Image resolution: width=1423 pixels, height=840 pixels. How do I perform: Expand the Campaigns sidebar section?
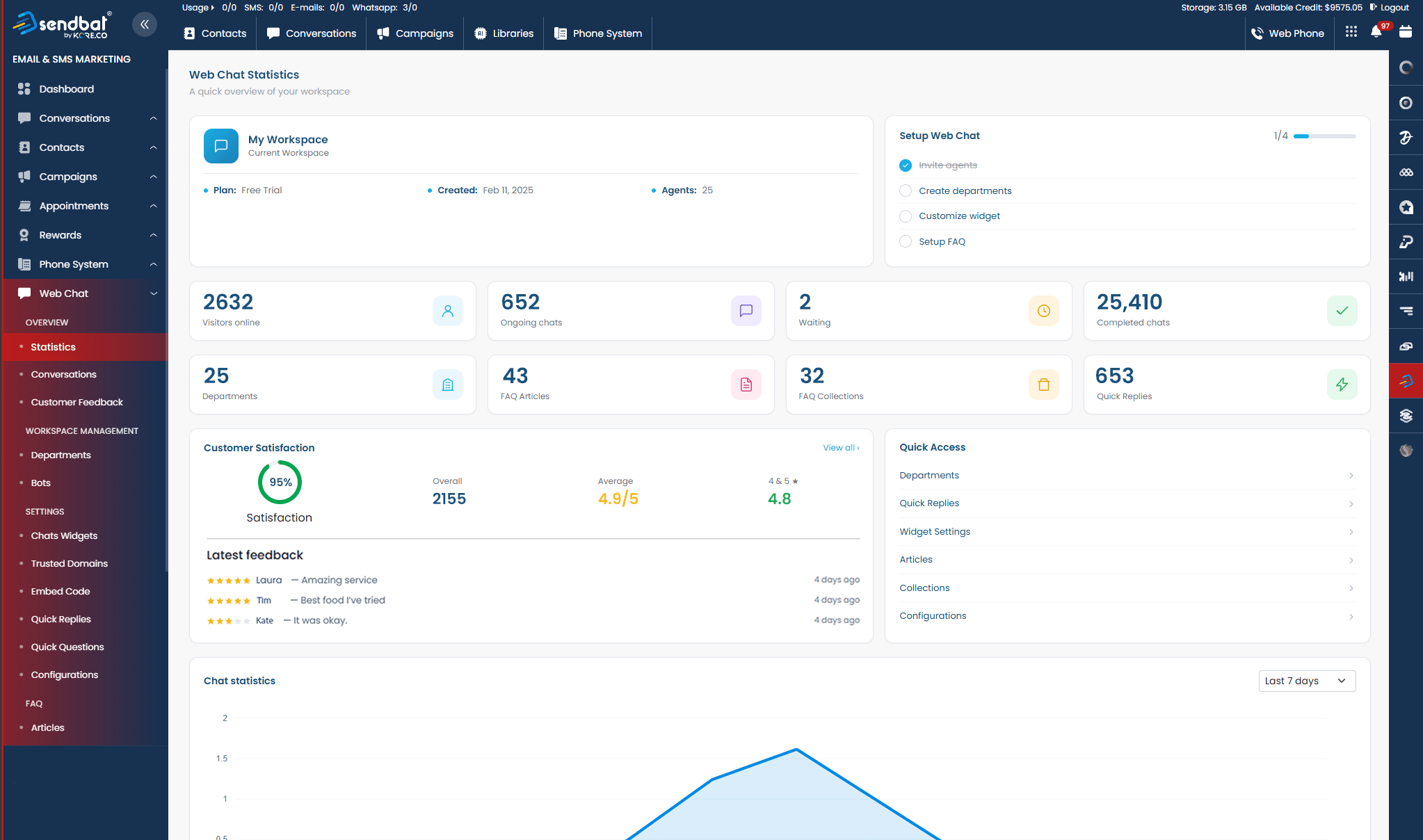click(153, 177)
